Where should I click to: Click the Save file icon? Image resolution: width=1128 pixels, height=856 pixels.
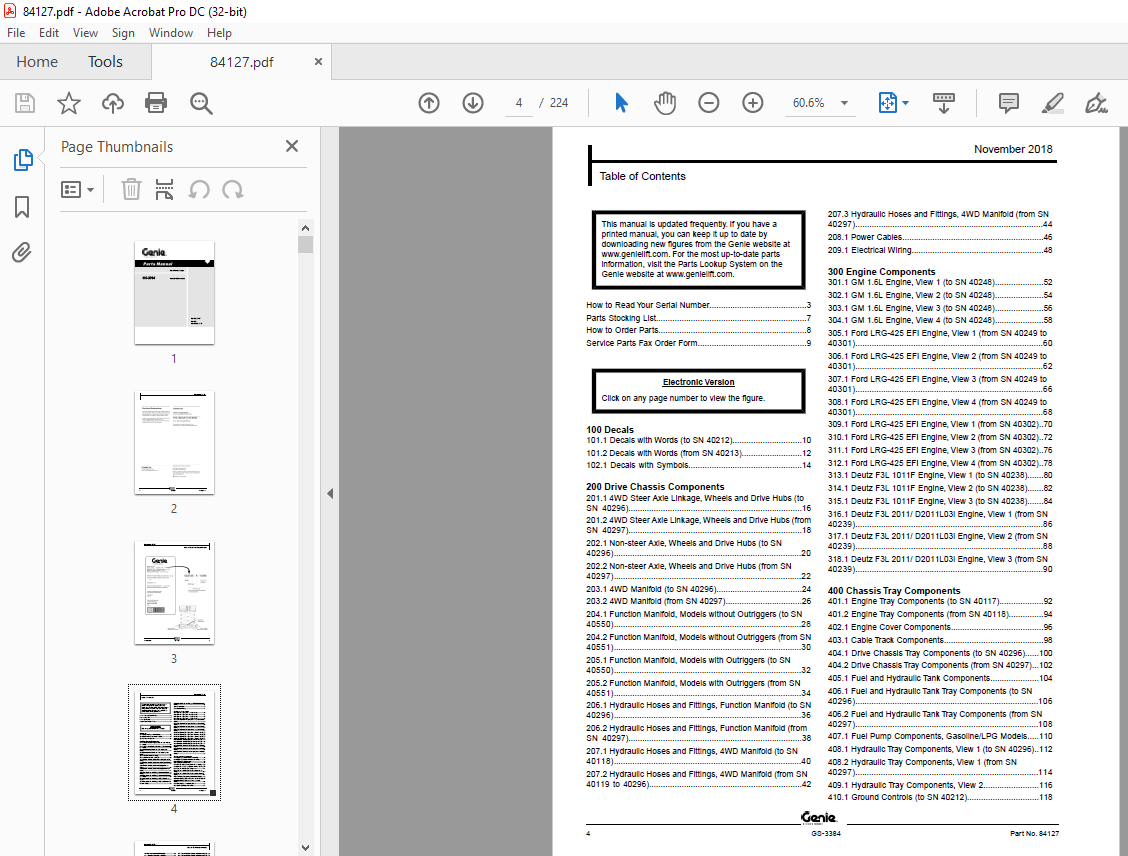[25, 104]
